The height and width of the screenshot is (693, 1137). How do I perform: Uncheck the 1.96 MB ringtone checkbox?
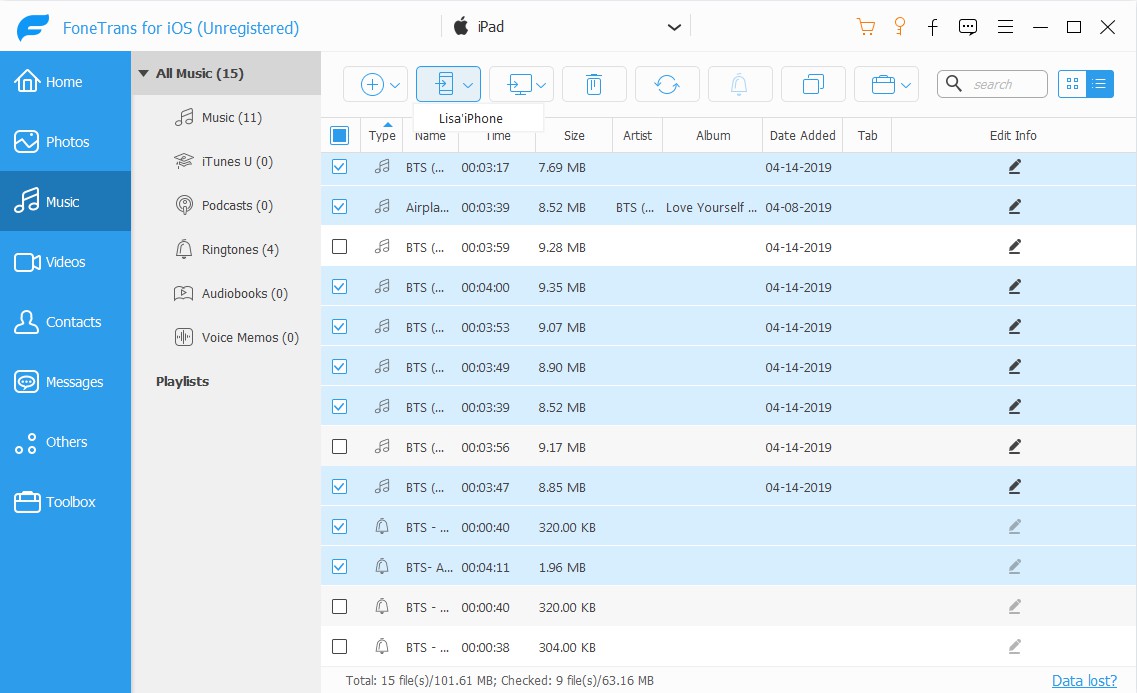pyautogui.click(x=339, y=567)
